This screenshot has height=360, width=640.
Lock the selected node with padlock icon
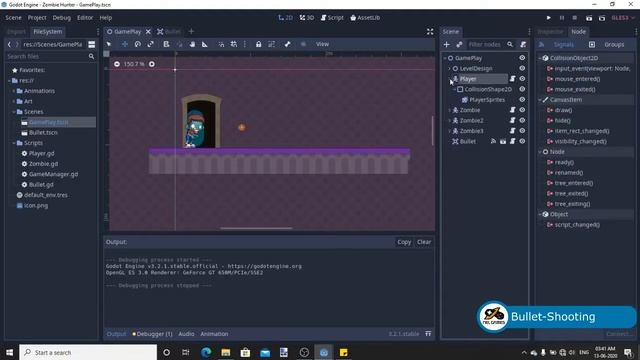pos(258,44)
